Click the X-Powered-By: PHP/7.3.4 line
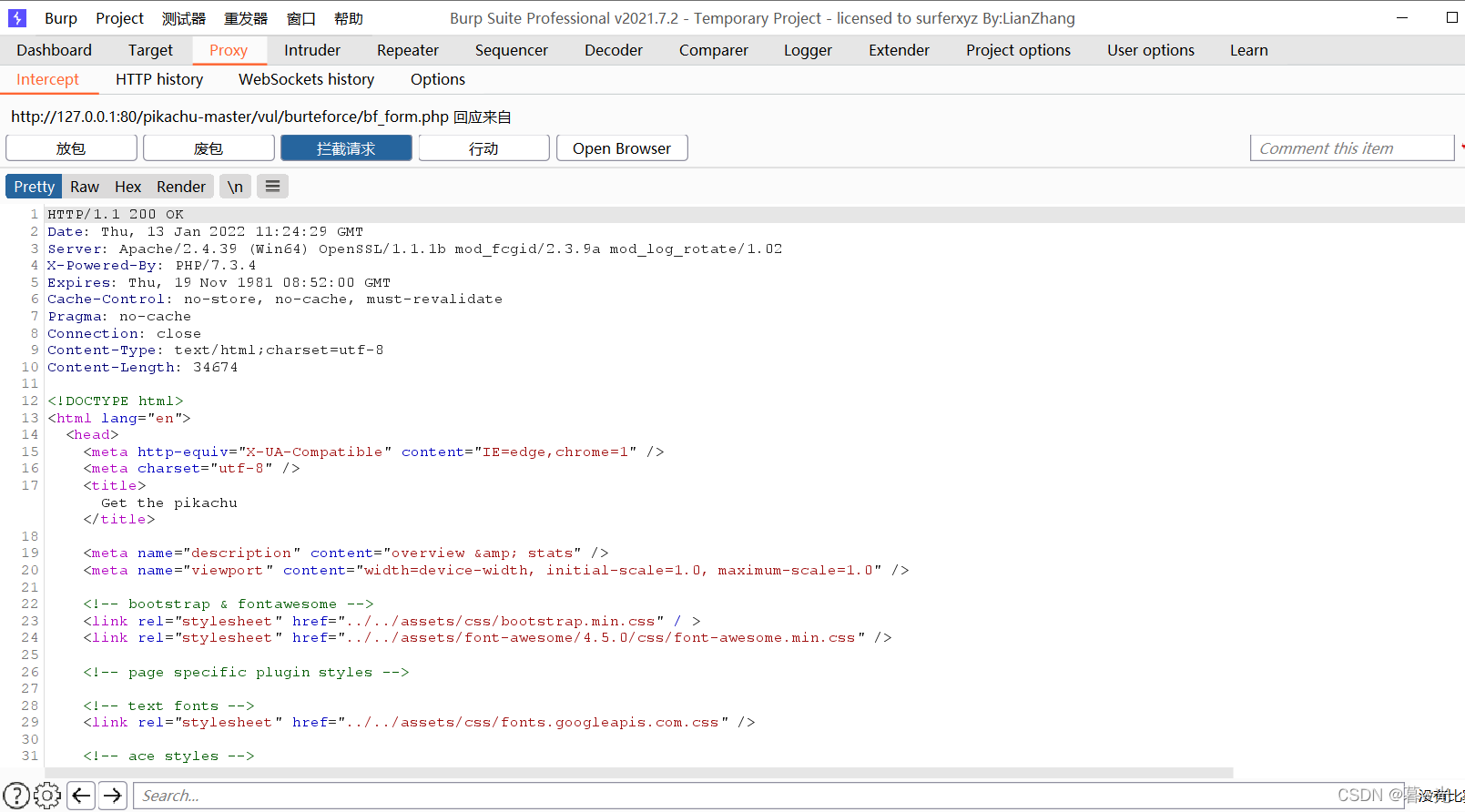The width and height of the screenshot is (1465, 812). point(152,266)
